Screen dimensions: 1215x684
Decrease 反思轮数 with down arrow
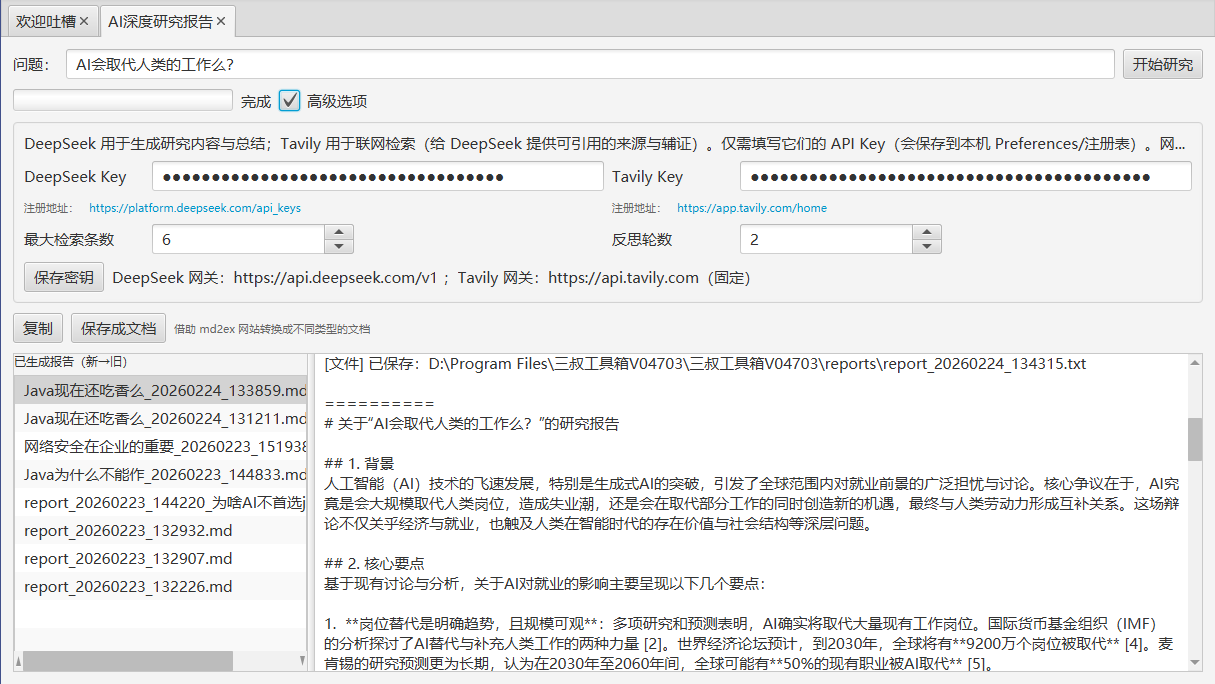(927, 246)
